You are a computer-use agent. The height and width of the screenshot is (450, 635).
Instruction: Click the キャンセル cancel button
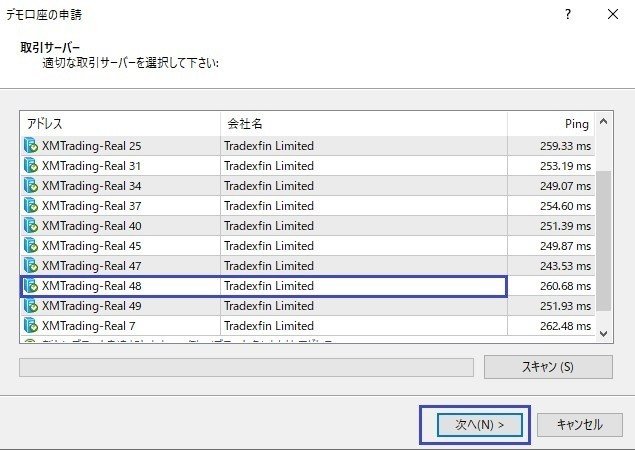click(x=580, y=424)
